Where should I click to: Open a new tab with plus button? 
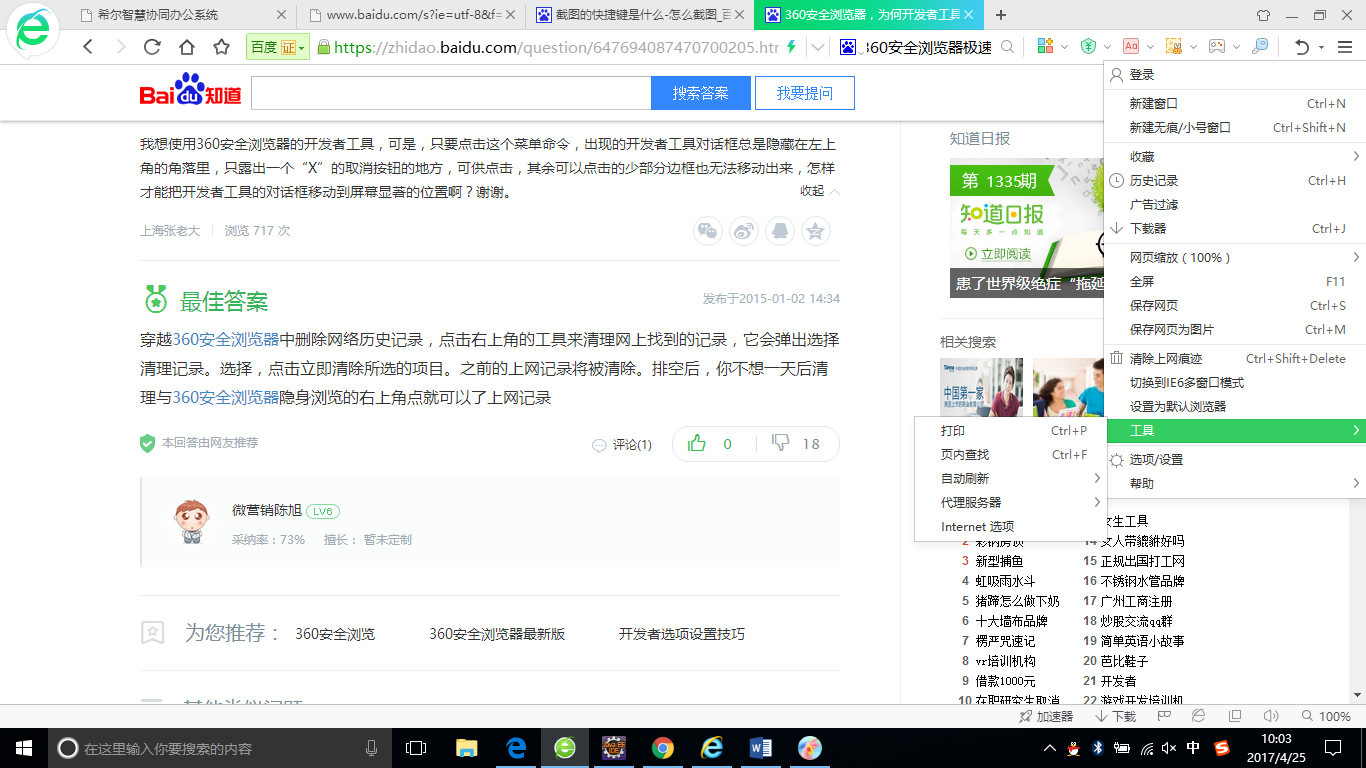(1001, 15)
